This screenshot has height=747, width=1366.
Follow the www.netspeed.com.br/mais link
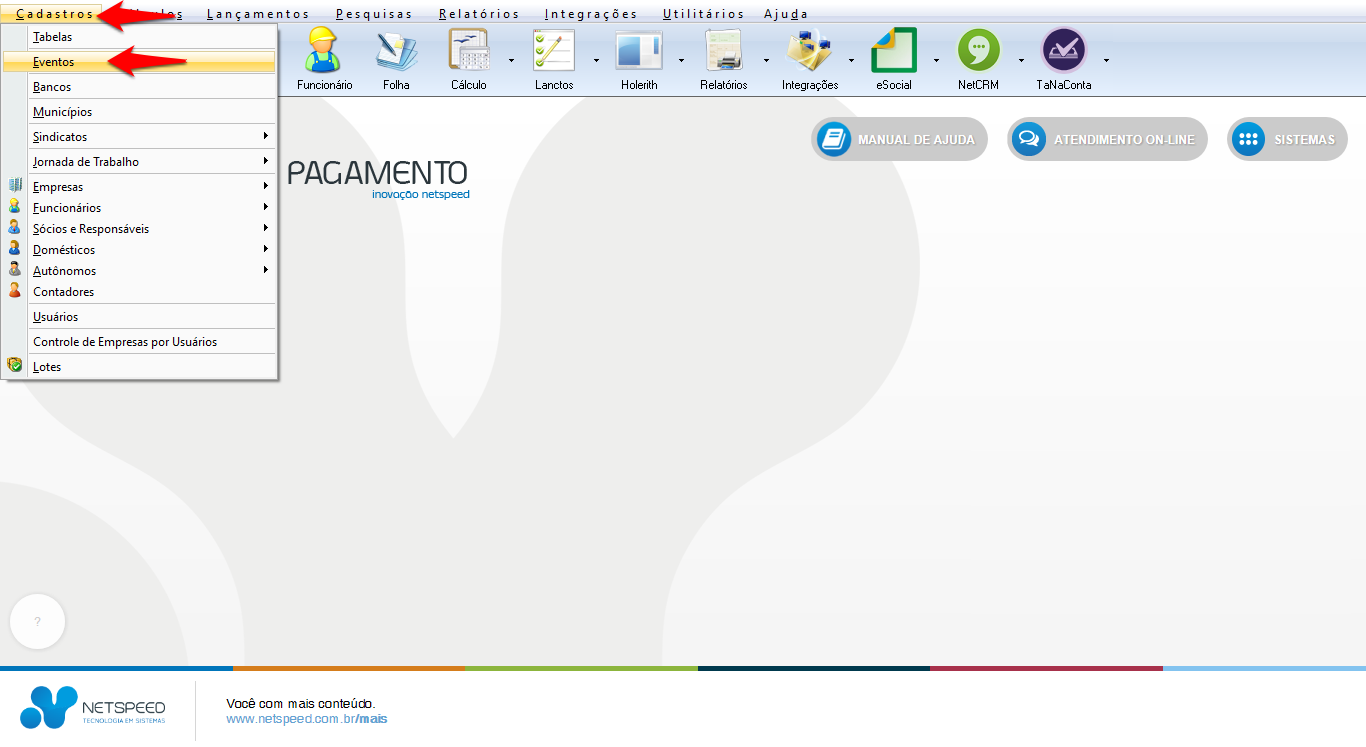pyautogui.click(x=306, y=719)
